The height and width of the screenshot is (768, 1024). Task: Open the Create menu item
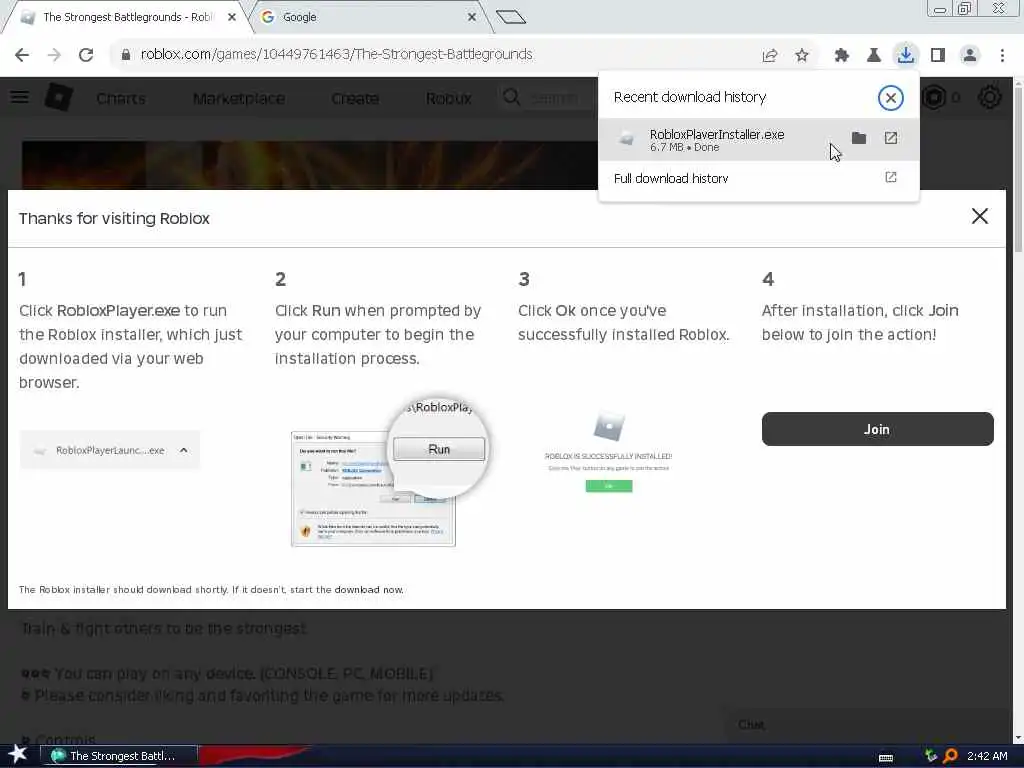click(355, 99)
